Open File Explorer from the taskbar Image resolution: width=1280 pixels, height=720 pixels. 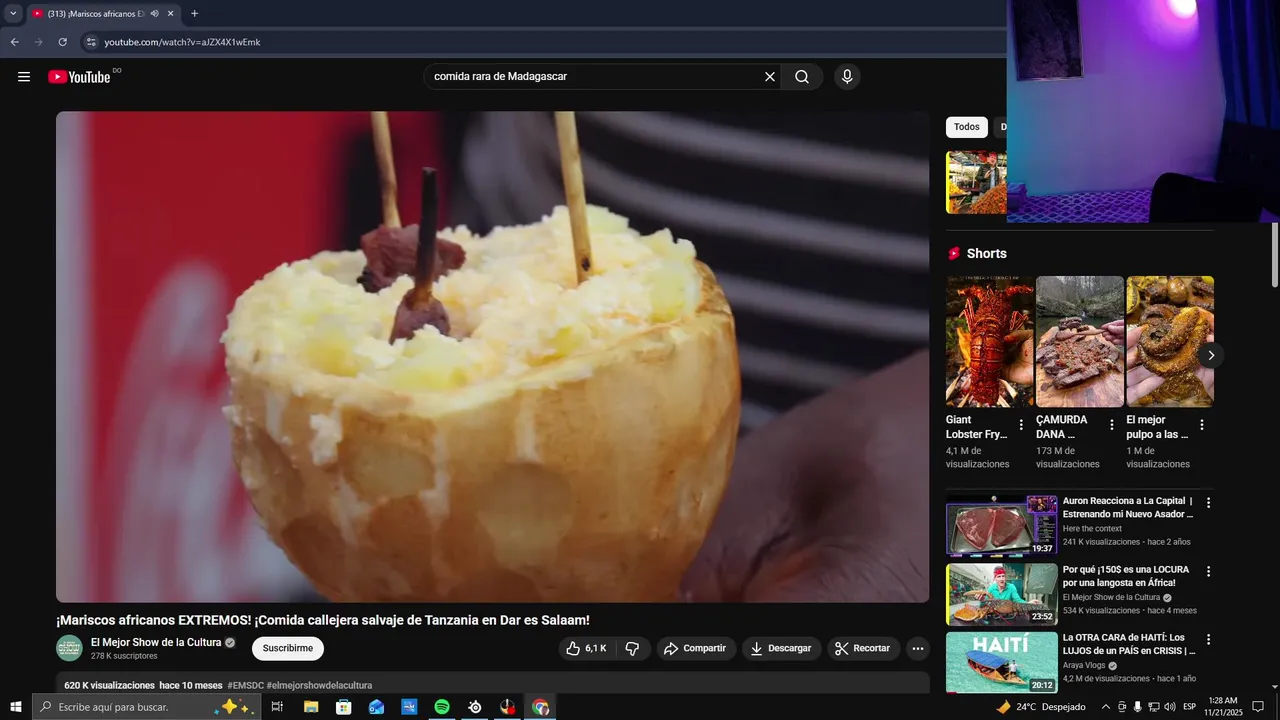[311, 707]
